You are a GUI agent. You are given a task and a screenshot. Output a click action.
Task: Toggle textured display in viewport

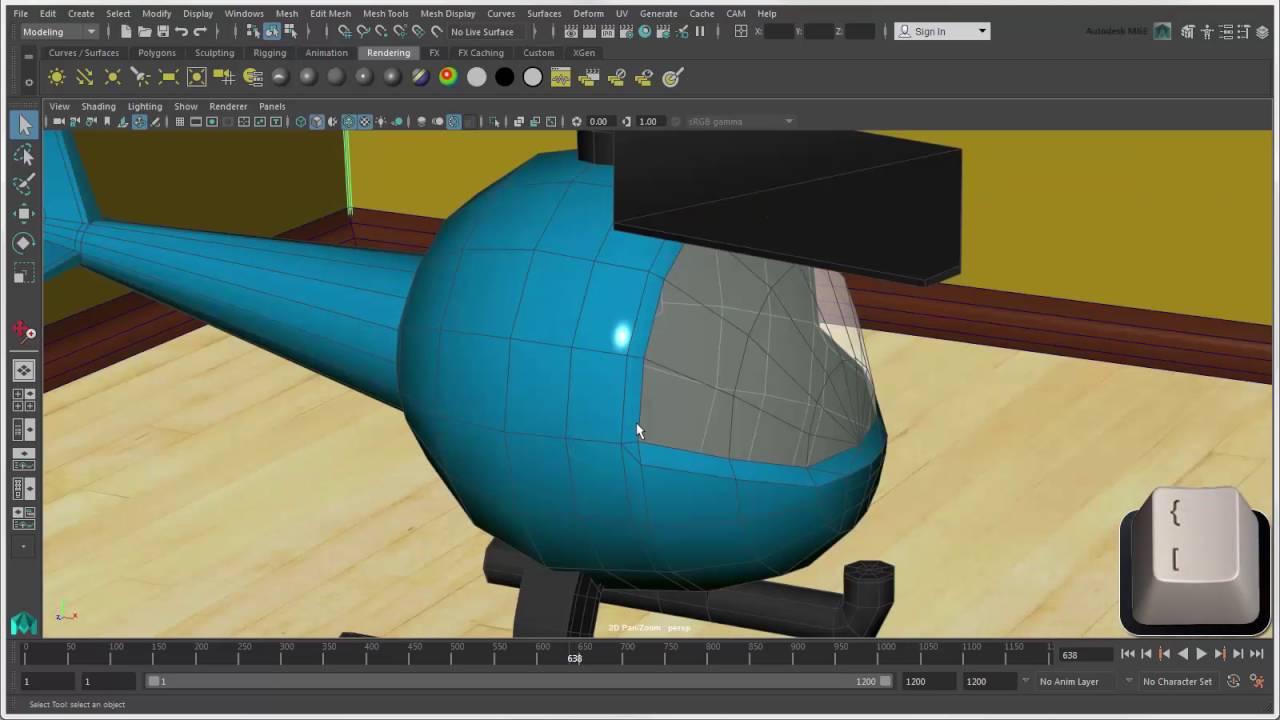pos(365,122)
